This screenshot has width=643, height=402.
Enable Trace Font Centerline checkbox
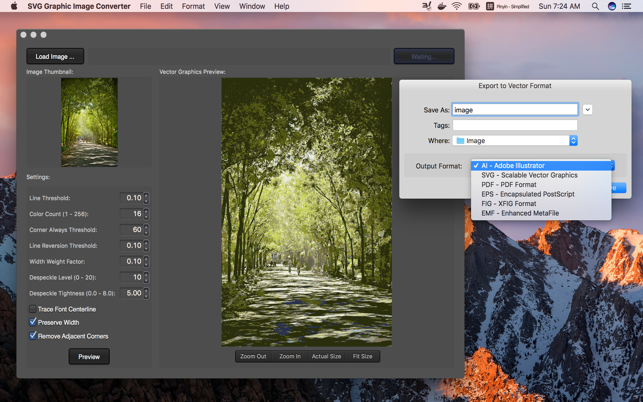(33, 309)
